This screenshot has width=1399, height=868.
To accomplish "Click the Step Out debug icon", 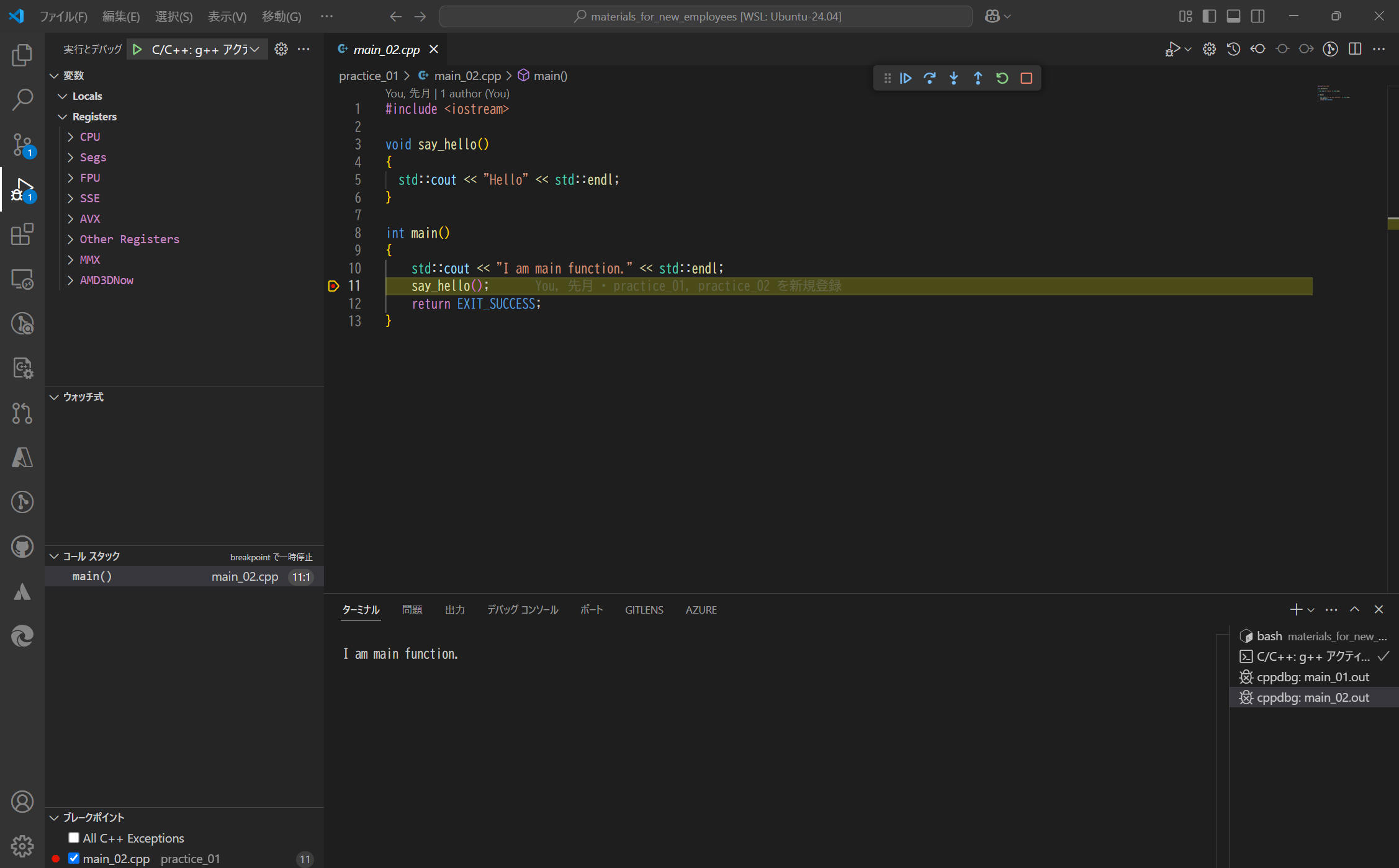I will pos(978,78).
